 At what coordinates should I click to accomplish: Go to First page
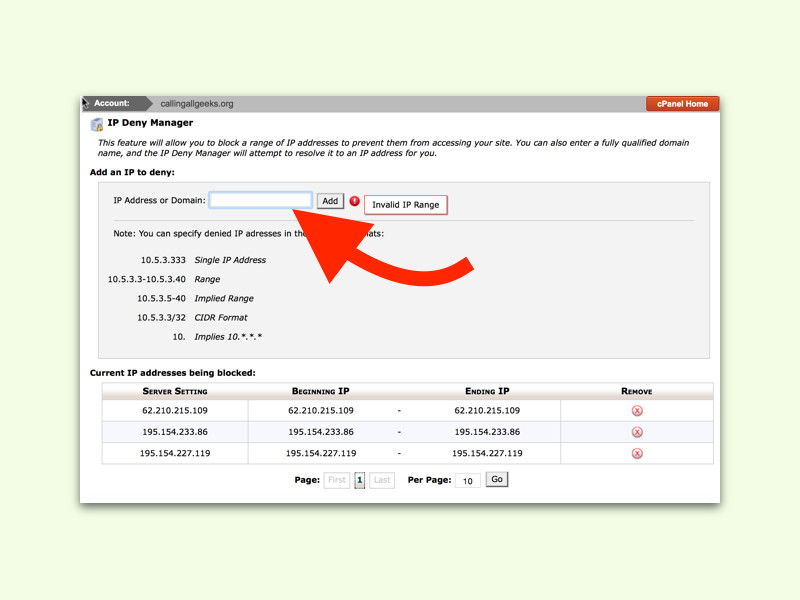[x=337, y=480]
